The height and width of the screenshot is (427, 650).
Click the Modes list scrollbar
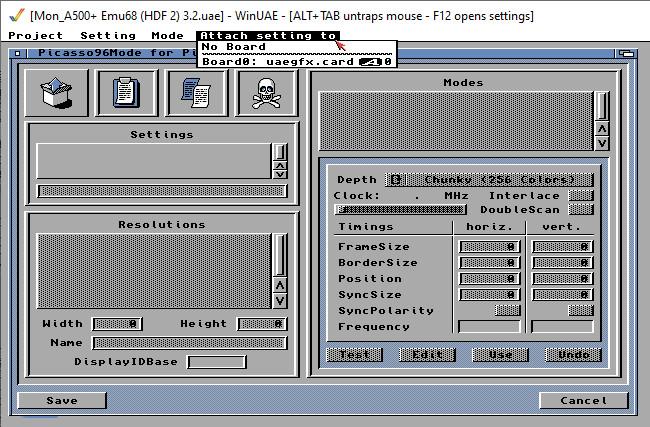(x=602, y=107)
